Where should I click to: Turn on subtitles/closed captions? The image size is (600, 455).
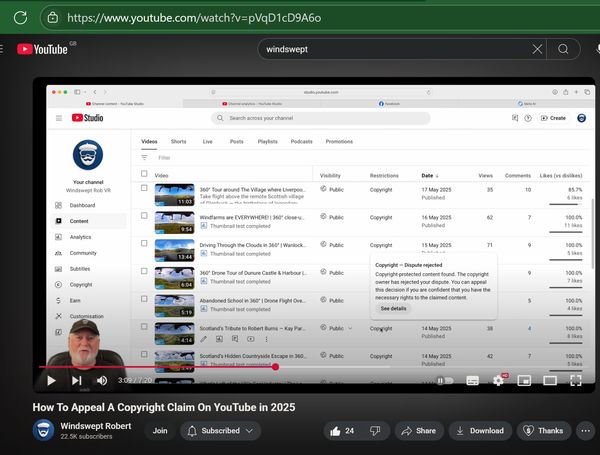point(472,380)
